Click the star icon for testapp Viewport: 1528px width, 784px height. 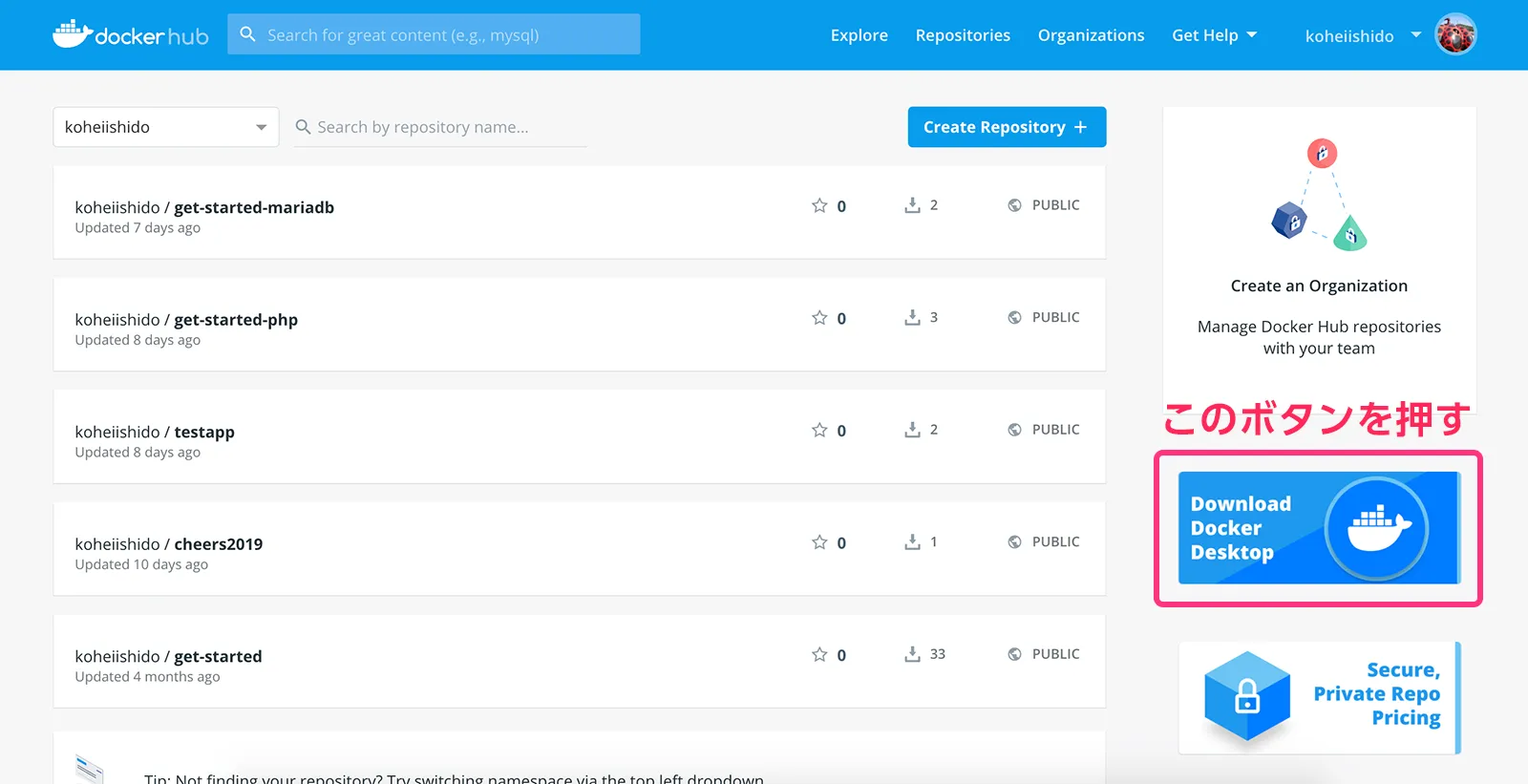pyautogui.click(x=819, y=430)
